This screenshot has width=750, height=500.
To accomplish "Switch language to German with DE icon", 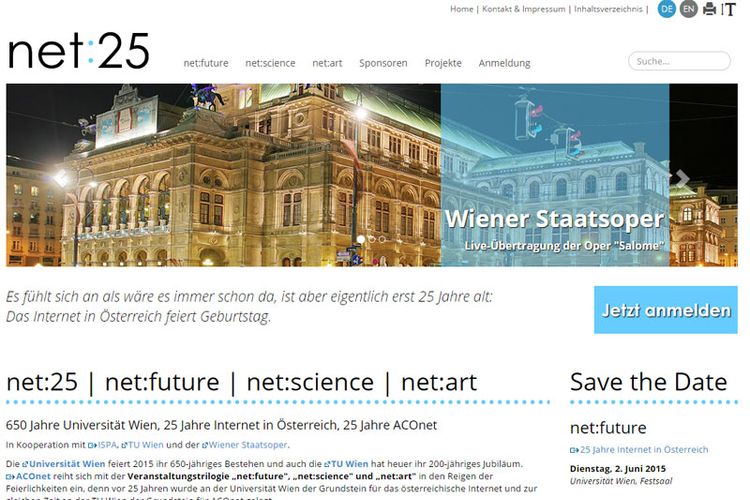I will pos(667,9).
